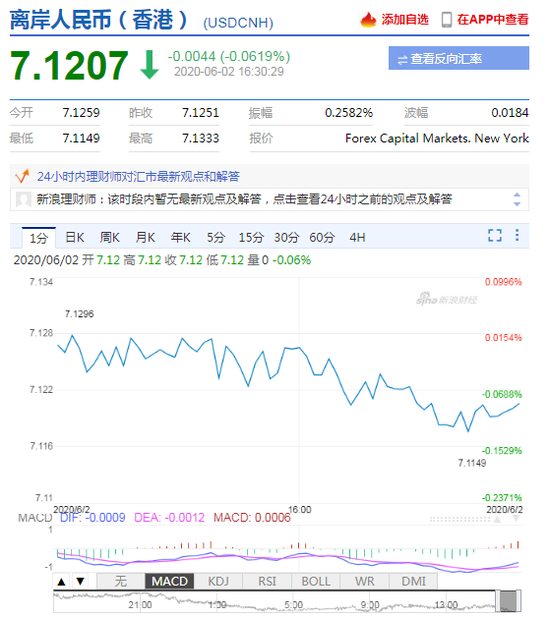The image size is (550, 617).
Task: Switch to 30分 chart tab
Action: click(286, 237)
